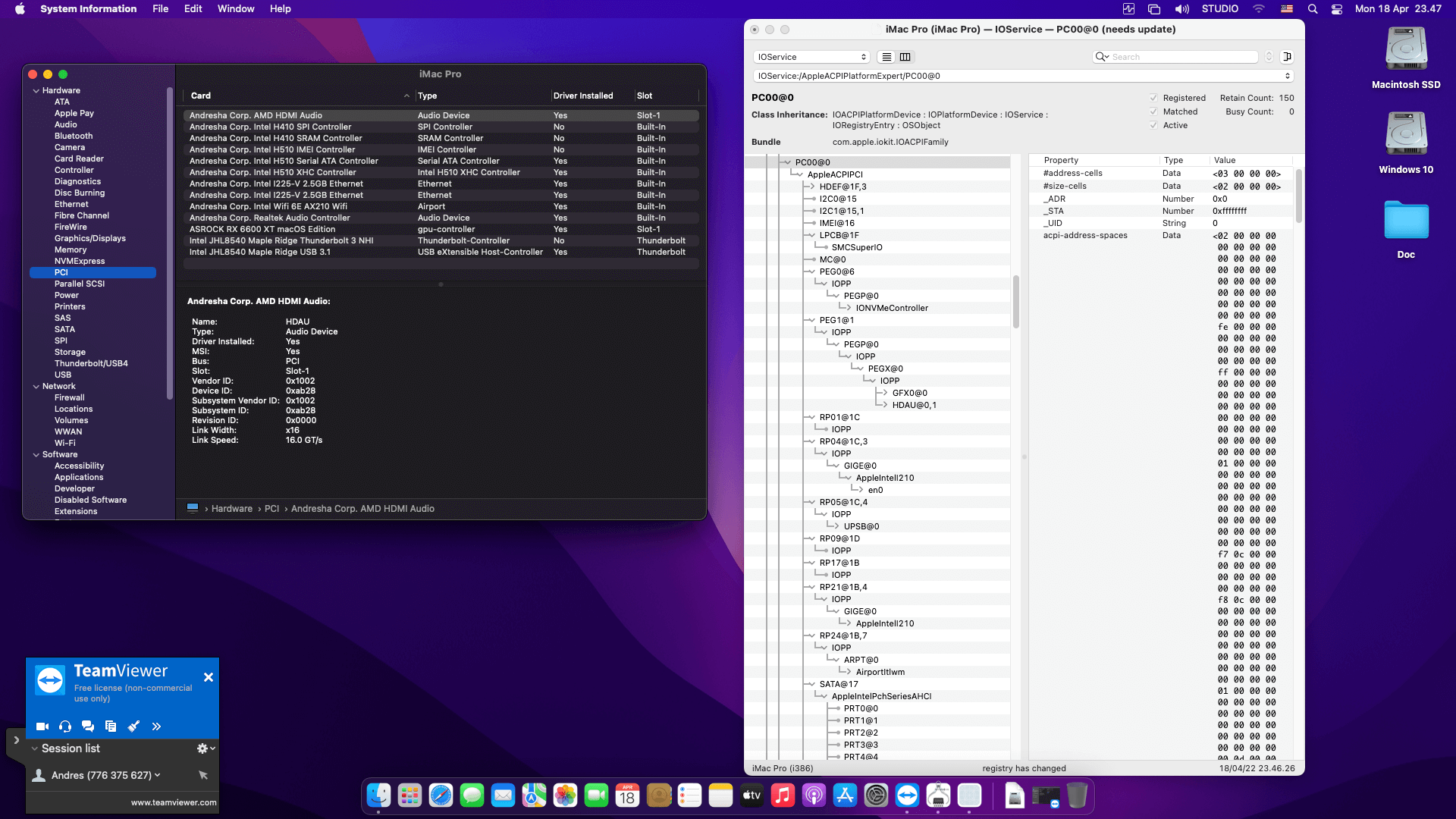Launch Safari from the dock
1456x819 pixels.
pyautogui.click(x=441, y=795)
